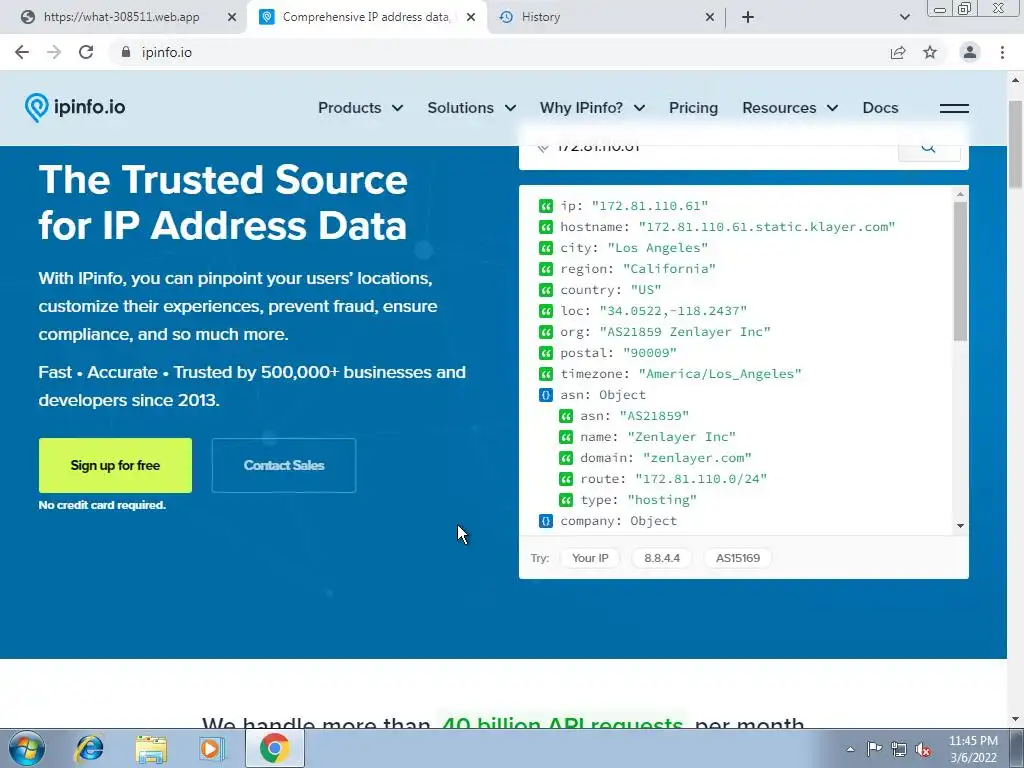Open Windows Explorer from the taskbar
1024x768 pixels.
coord(151,748)
